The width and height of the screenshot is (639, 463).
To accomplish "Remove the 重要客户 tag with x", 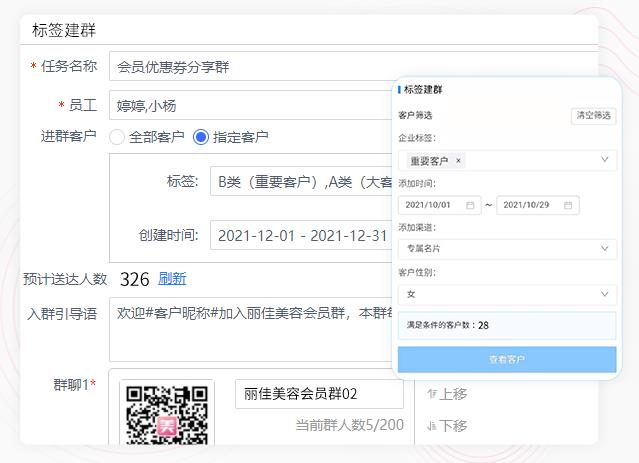I will [458, 161].
